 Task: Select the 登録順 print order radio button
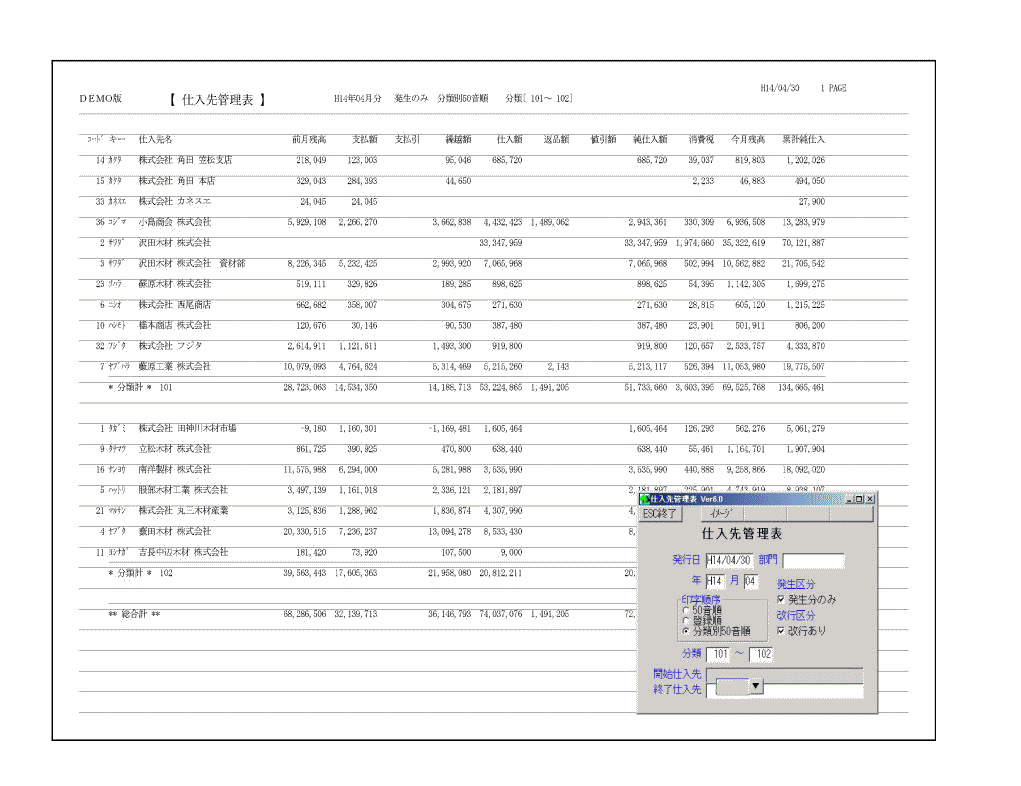pos(686,621)
